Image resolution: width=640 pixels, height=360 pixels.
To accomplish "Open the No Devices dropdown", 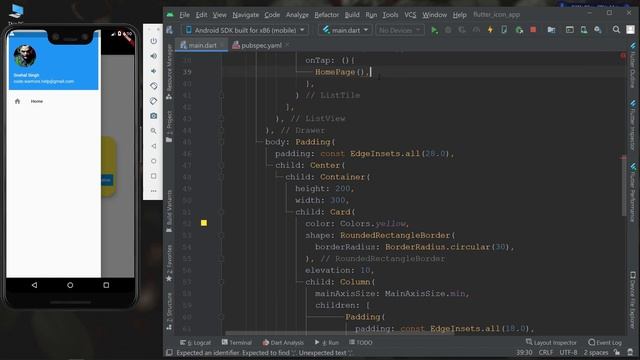I will coord(399,30).
